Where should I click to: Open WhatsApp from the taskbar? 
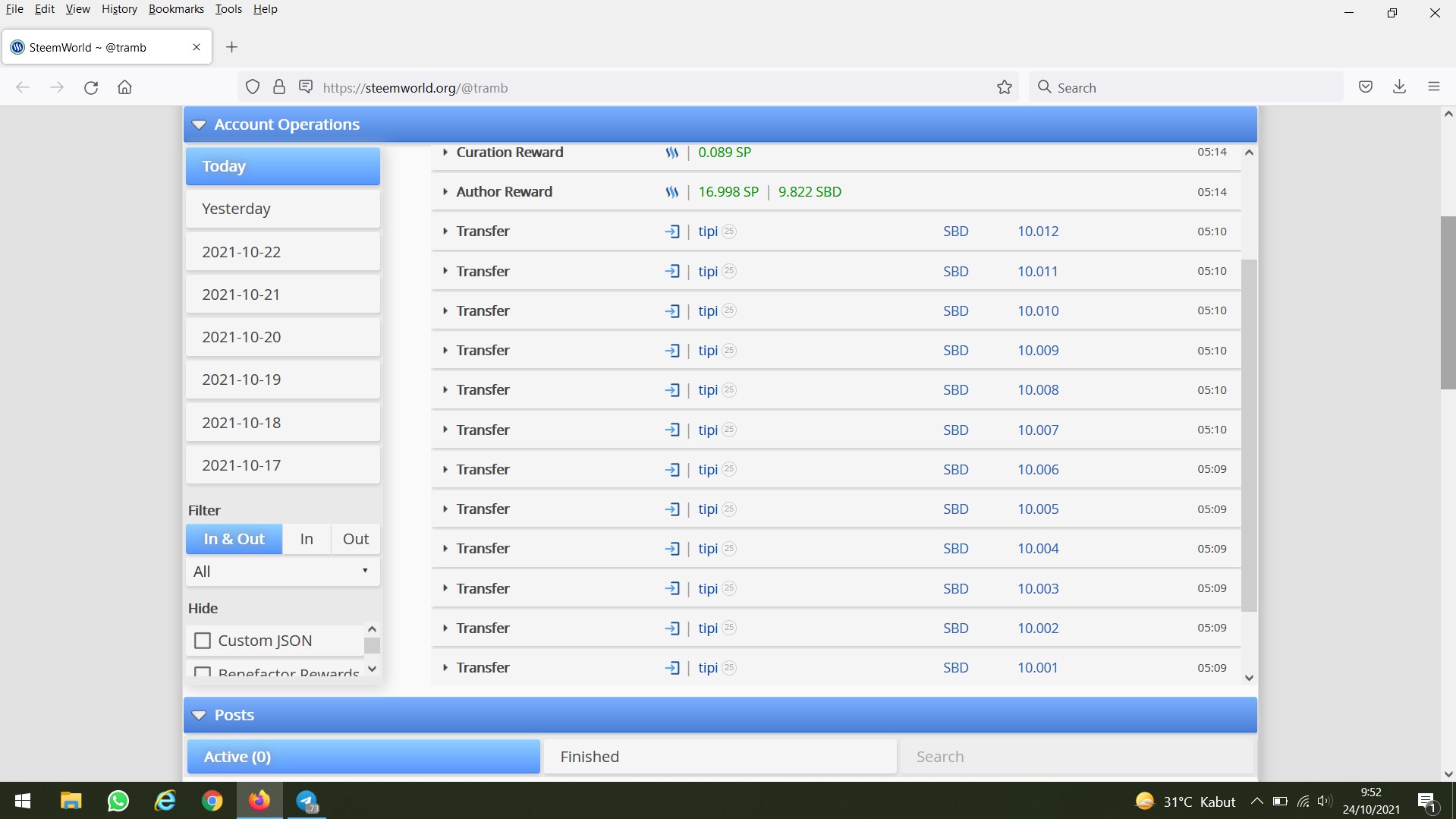(118, 801)
